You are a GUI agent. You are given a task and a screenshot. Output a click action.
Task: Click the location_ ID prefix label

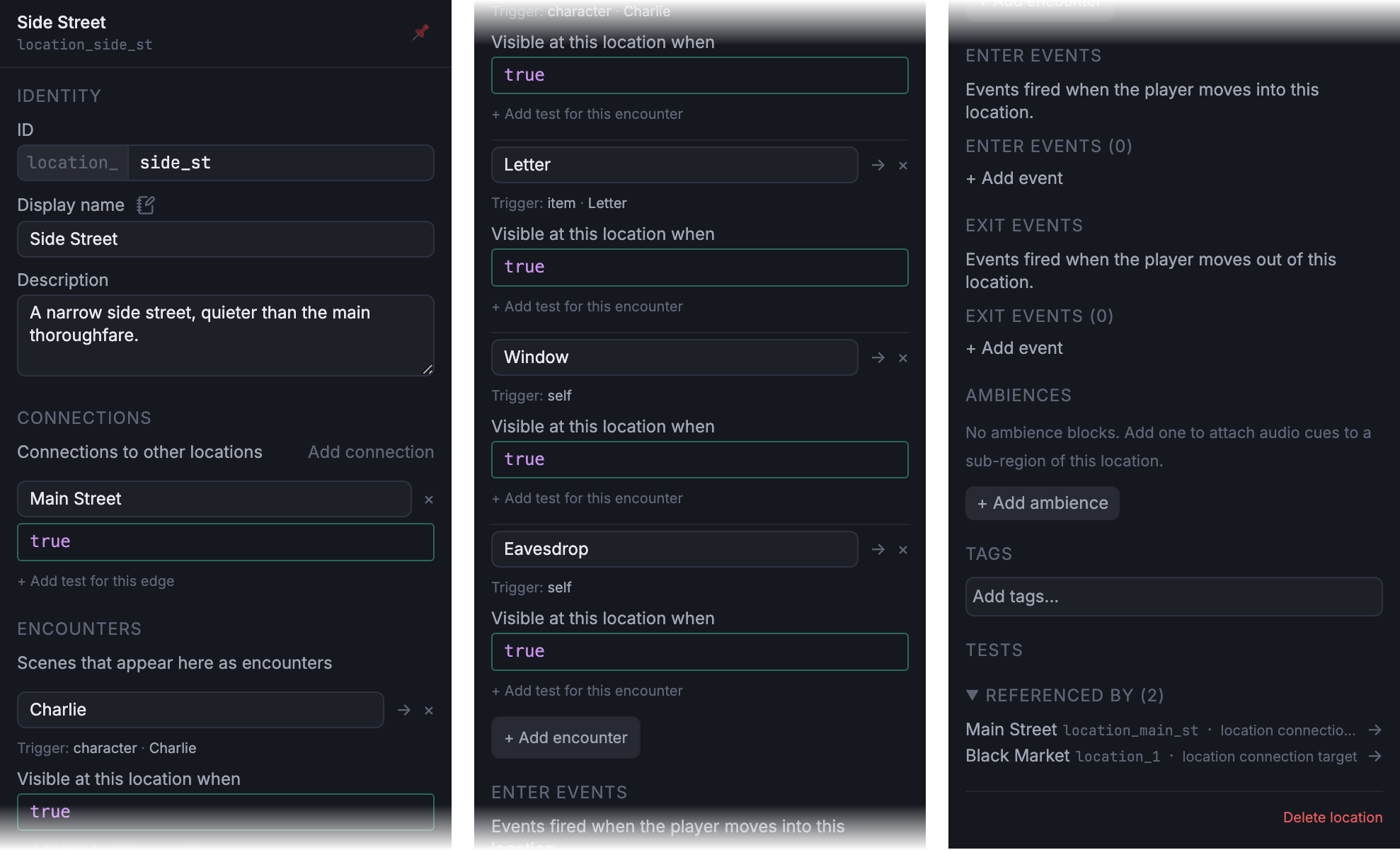tap(73, 163)
